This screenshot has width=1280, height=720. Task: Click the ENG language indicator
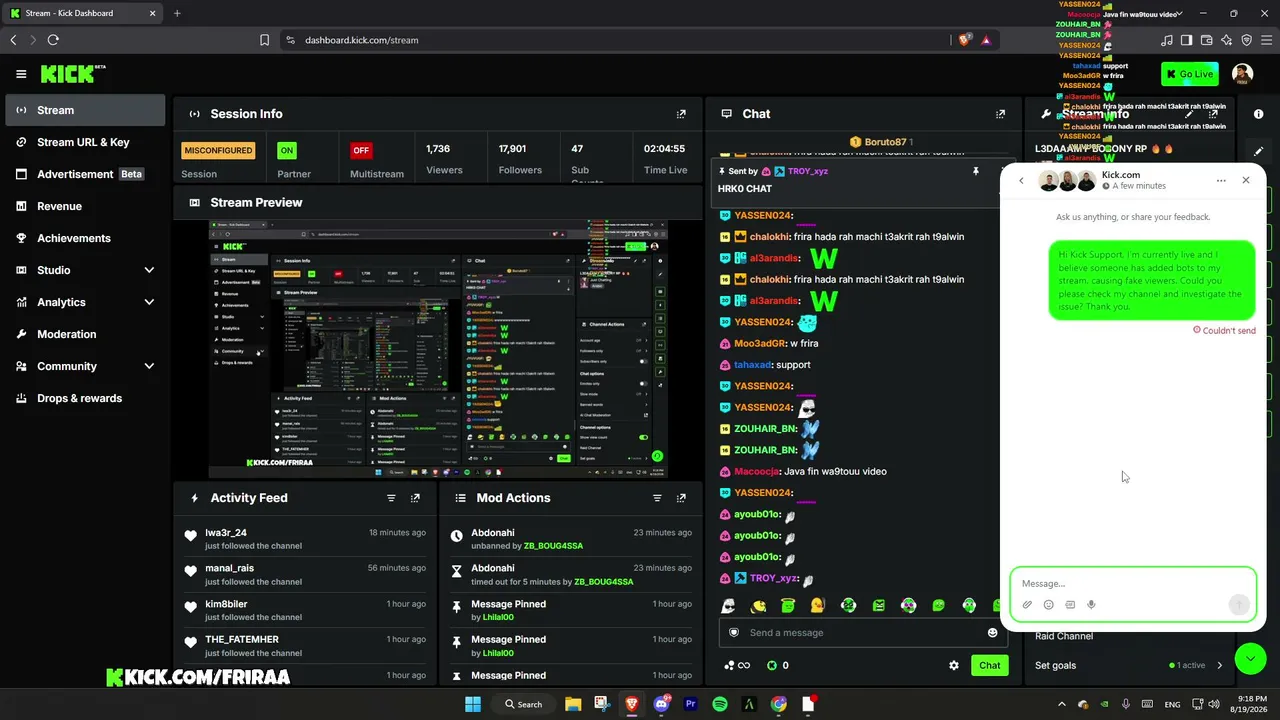point(1172,704)
